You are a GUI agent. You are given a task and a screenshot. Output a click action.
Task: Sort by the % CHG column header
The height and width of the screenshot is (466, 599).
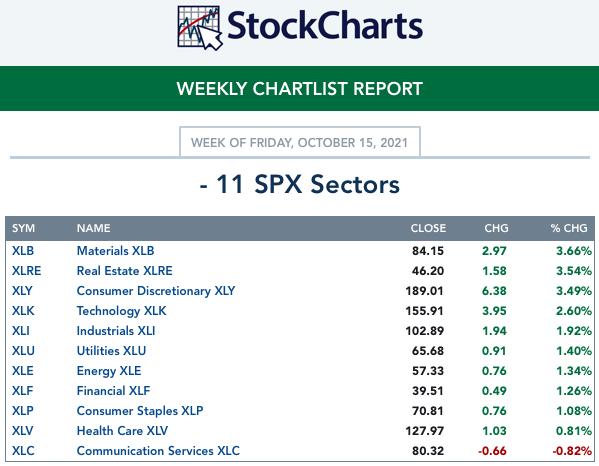tap(569, 228)
